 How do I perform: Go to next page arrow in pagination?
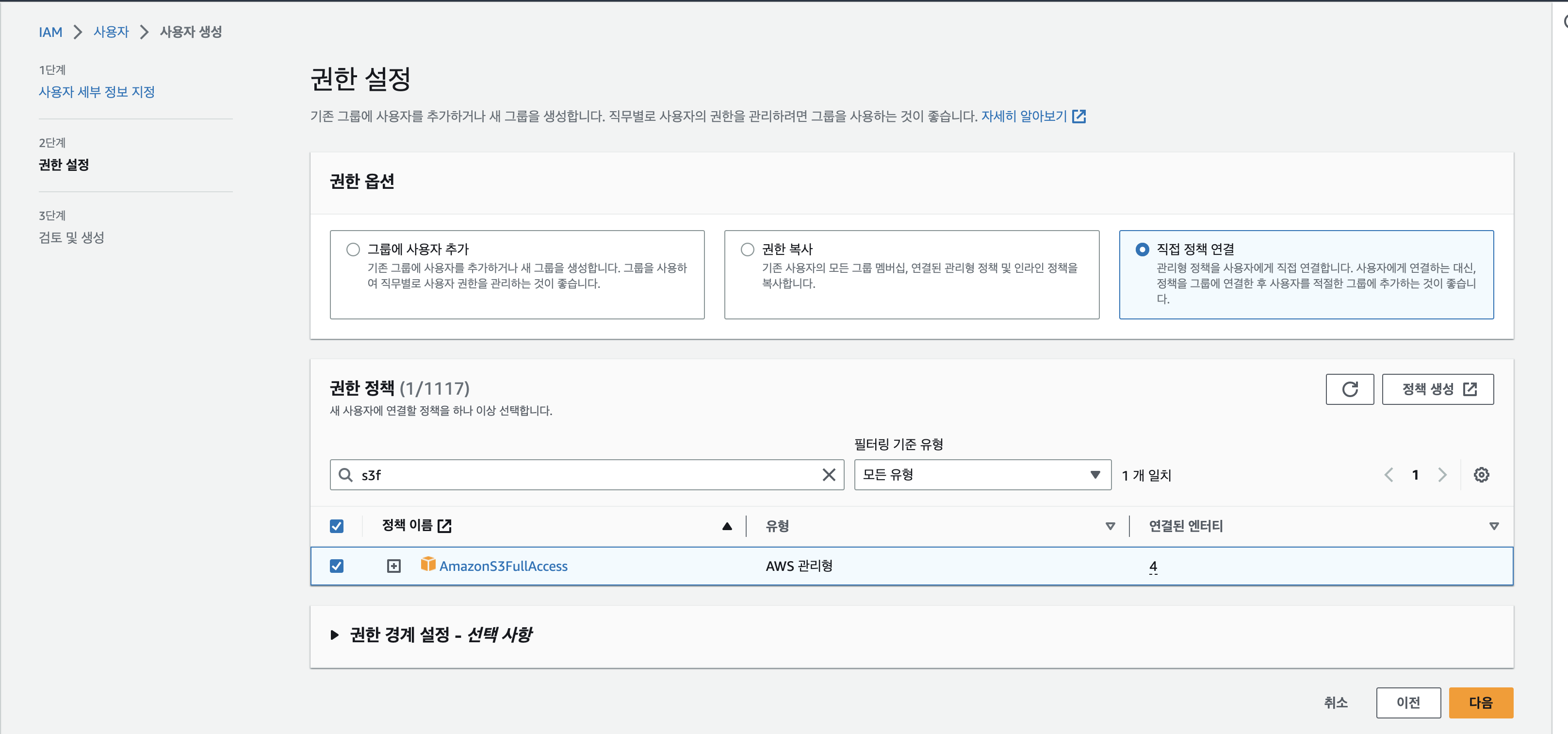(1442, 474)
